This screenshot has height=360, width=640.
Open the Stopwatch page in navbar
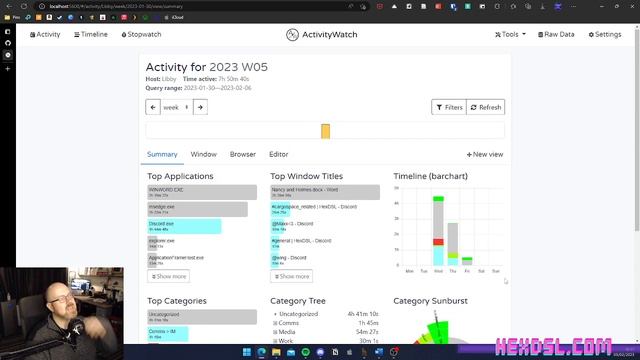(141, 34)
